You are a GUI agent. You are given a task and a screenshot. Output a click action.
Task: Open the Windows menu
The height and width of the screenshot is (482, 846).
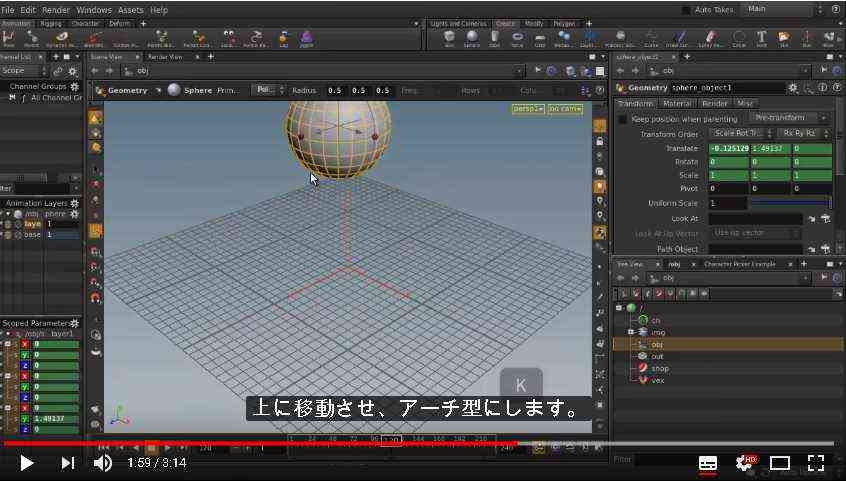pos(94,10)
